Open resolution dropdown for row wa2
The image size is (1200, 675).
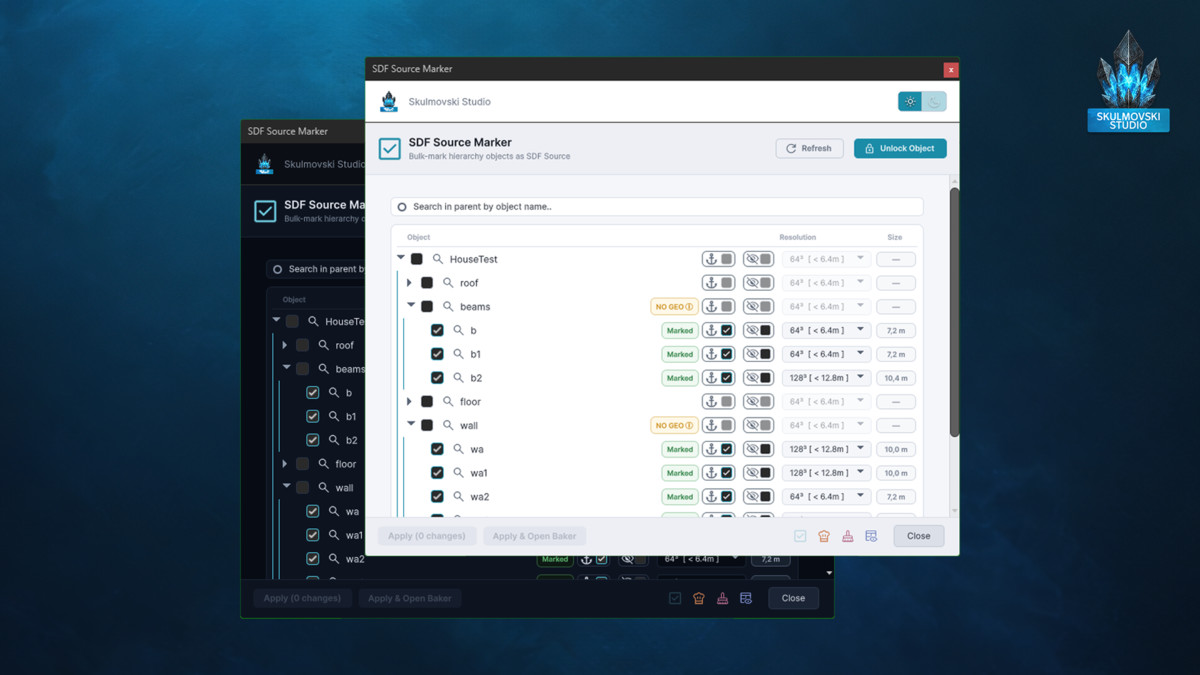point(826,497)
